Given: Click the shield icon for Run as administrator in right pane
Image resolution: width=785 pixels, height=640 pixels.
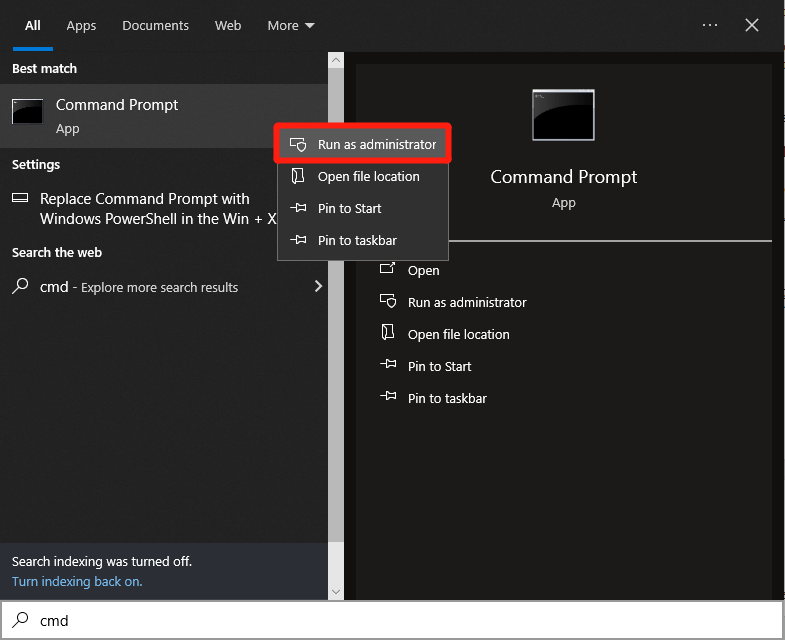Looking at the screenshot, I should tap(389, 302).
